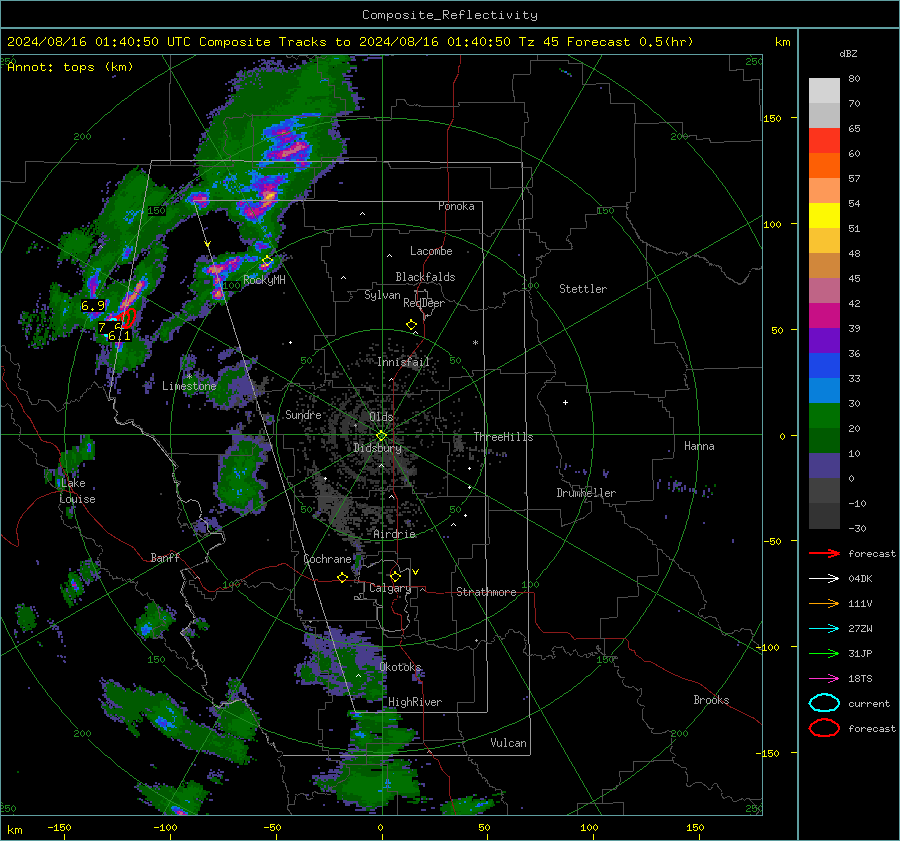The height and width of the screenshot is (841, 900).
Task: Click the red 65-60 dBZ color swatch
Action: click(824, 141)
